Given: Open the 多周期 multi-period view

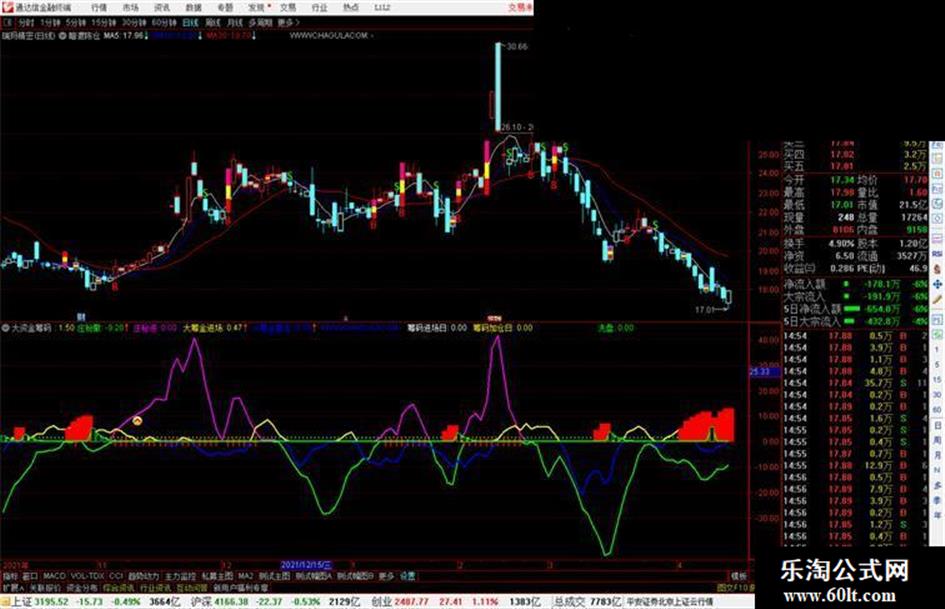Looking at the screenshot, I should pos(260,23).
